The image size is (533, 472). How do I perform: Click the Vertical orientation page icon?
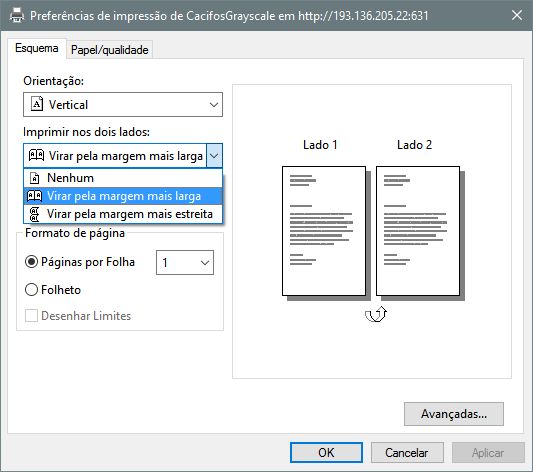(37, 104)
